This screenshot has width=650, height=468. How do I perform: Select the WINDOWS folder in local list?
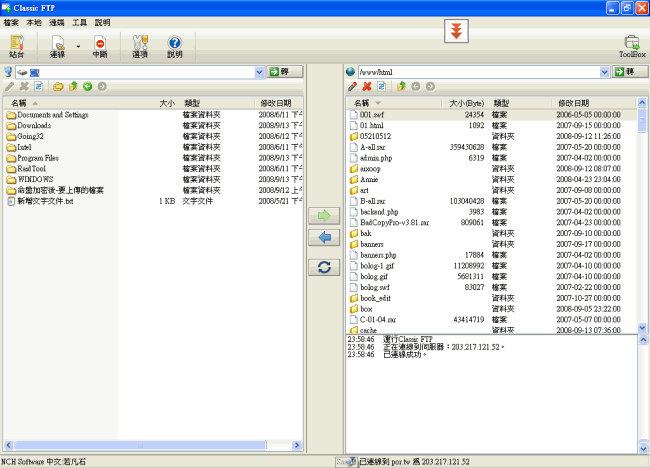pos(36,179)
